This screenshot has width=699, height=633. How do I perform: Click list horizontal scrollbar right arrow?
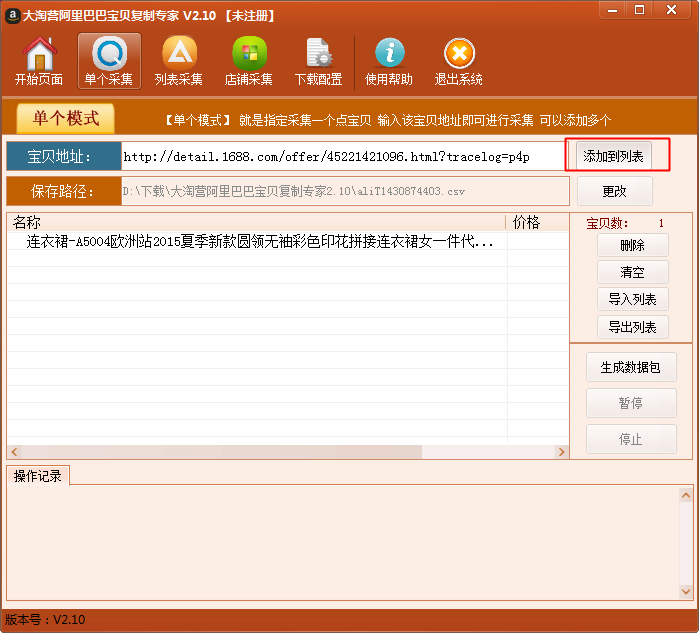[561, 452]
